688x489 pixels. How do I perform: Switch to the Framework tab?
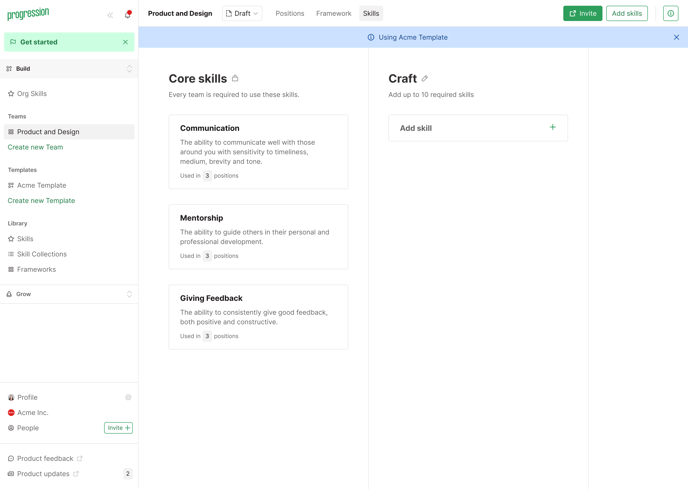[x=333, y=14]
